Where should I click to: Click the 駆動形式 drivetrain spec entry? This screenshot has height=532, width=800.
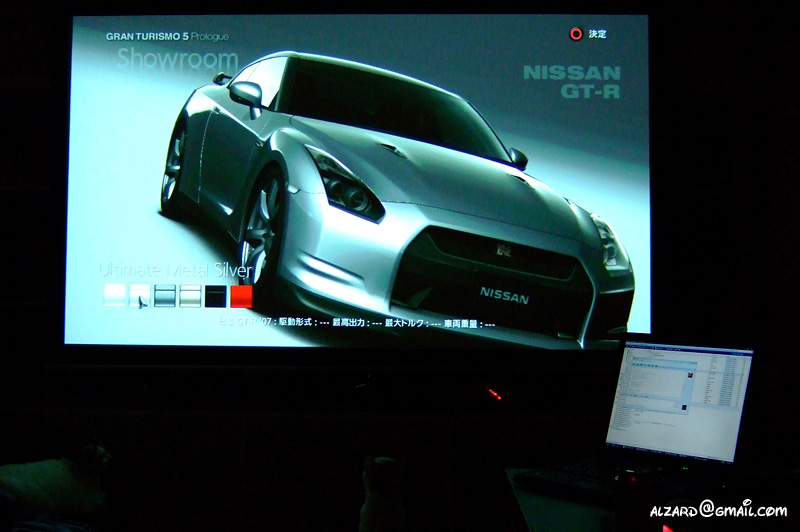click(303, 323)
